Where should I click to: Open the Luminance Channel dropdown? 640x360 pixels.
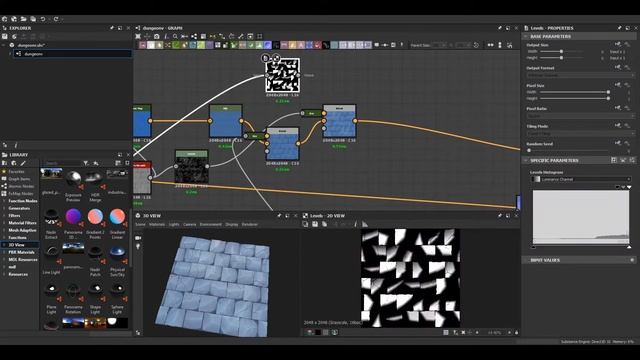[x=581, y=179]
